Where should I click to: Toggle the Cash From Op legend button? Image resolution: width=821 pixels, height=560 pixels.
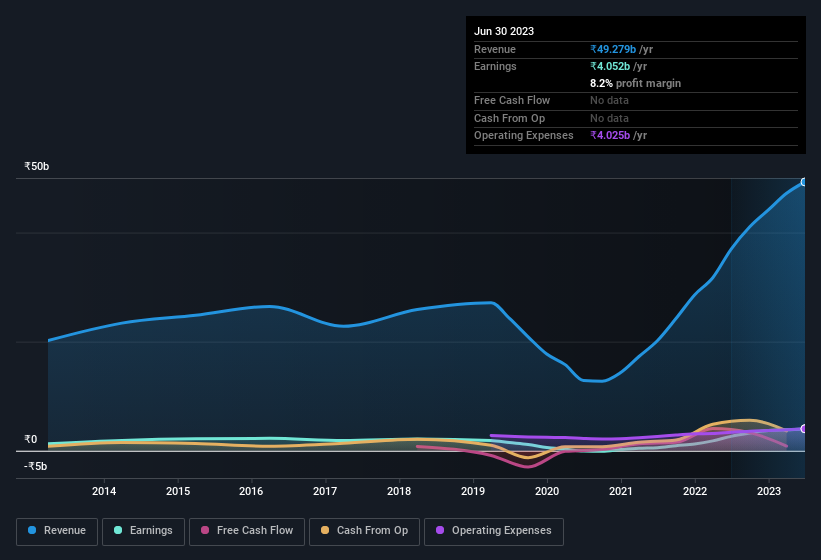[x=364, y=531]
